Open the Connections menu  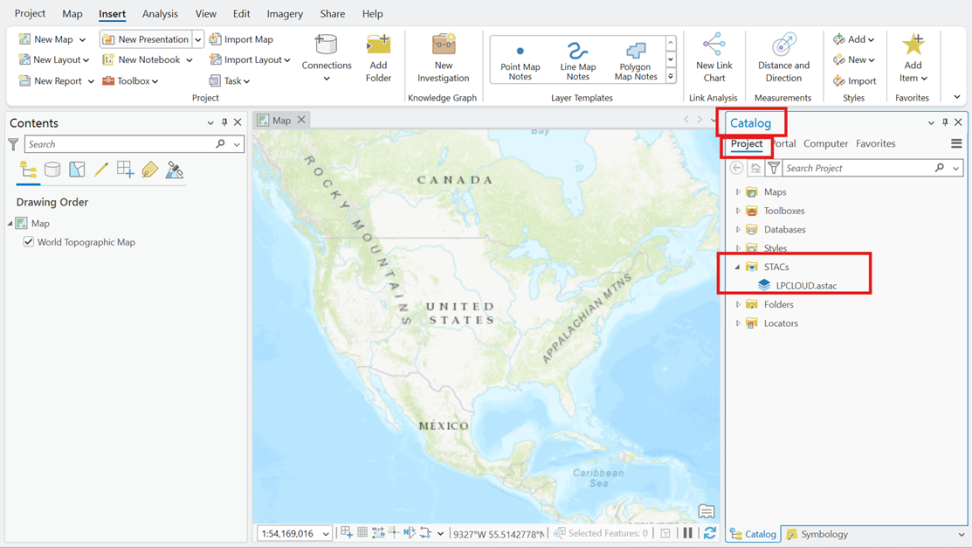coord(326,58)
